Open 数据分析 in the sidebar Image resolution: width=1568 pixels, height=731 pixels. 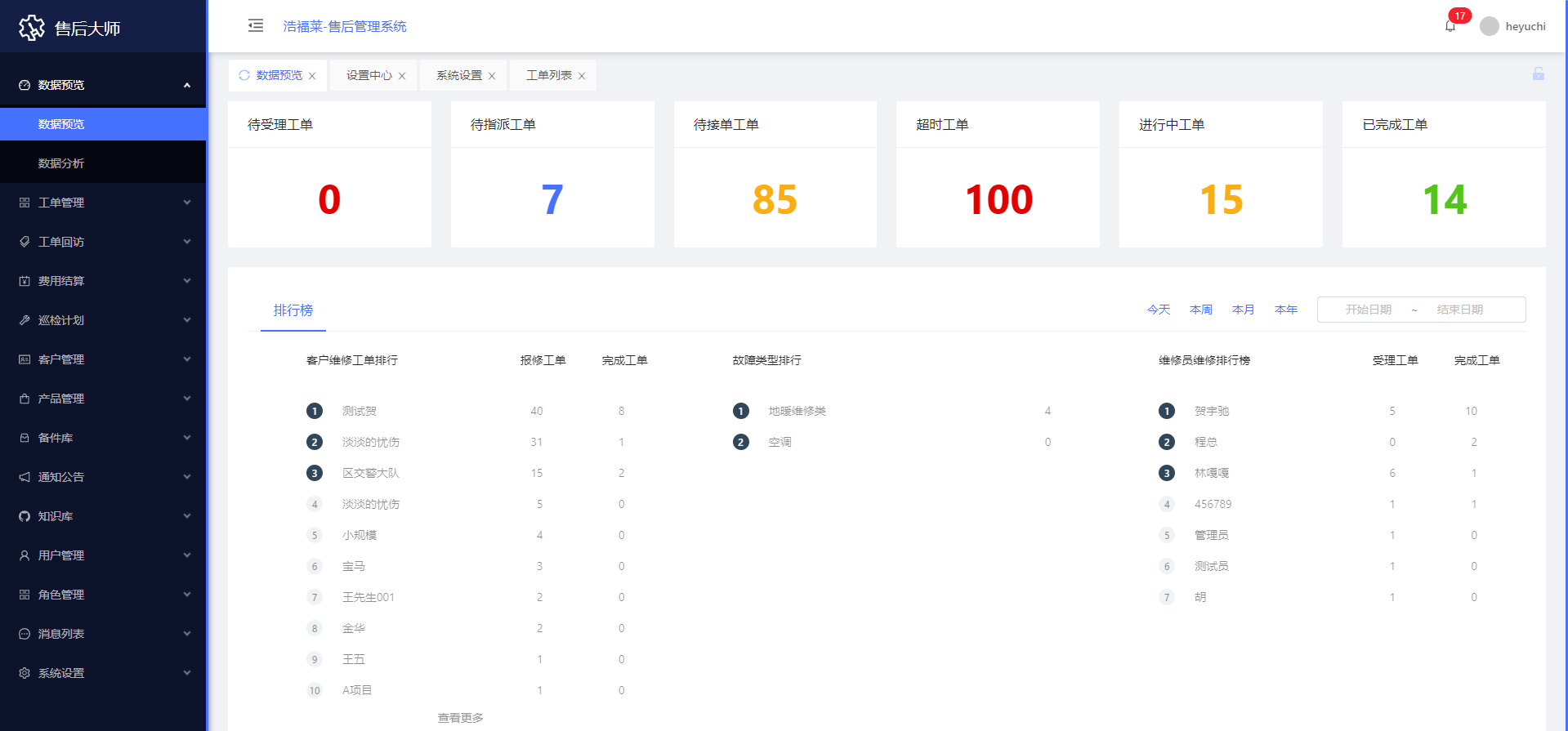(x=61, y=163)
